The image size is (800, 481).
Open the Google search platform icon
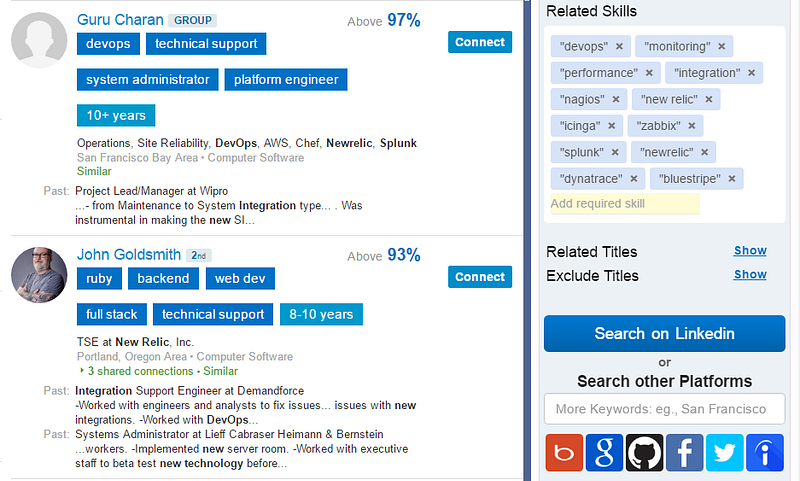[x=604, y=452]
